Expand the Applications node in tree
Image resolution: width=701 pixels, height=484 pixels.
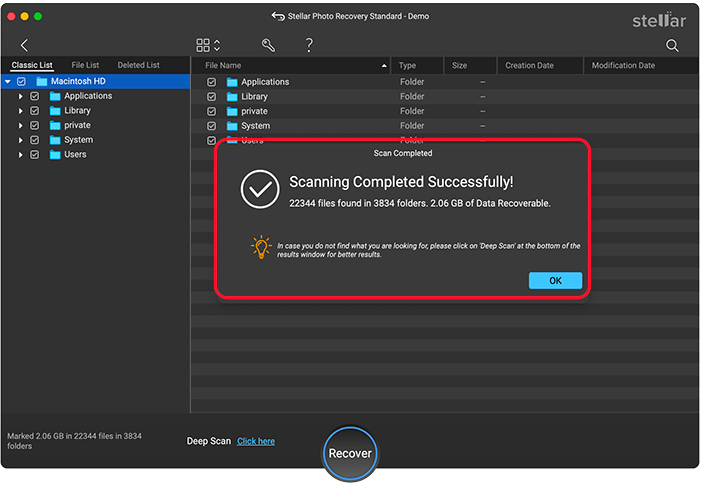[21, 97]
